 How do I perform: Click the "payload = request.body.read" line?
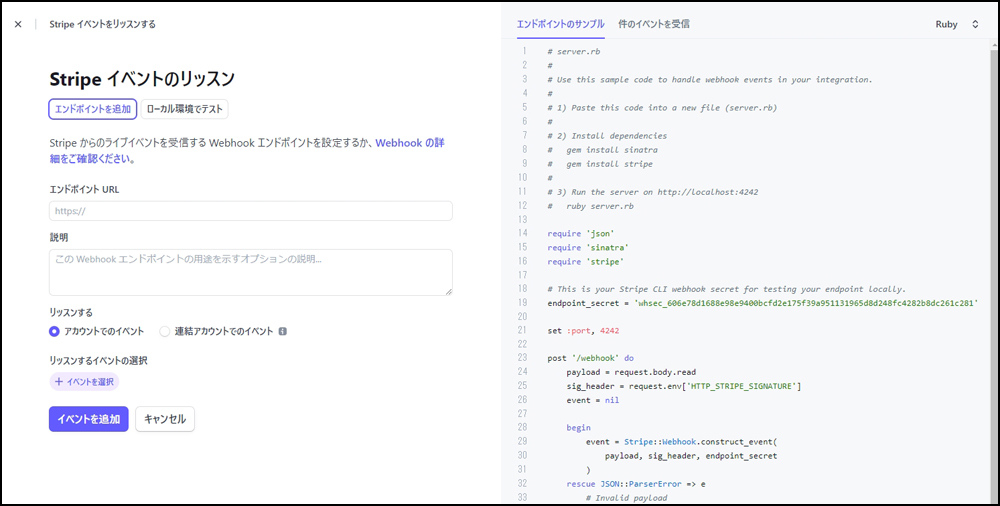pyautogui.click(x=630, y=372)
